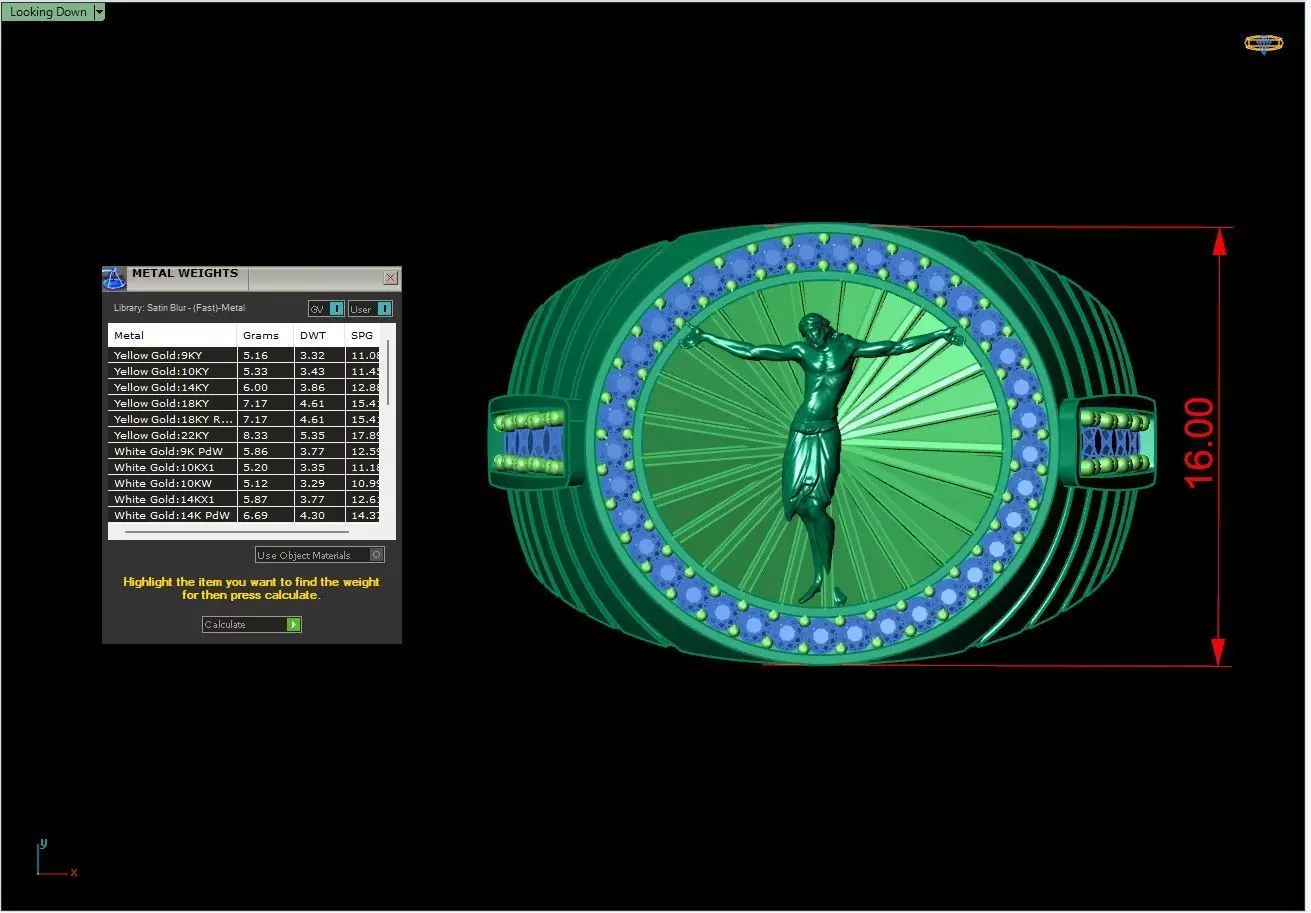The height and width of the screenshot is (913, 1311).
Task: Select the right shank gemstone setting
Action: click(1108, 441)
